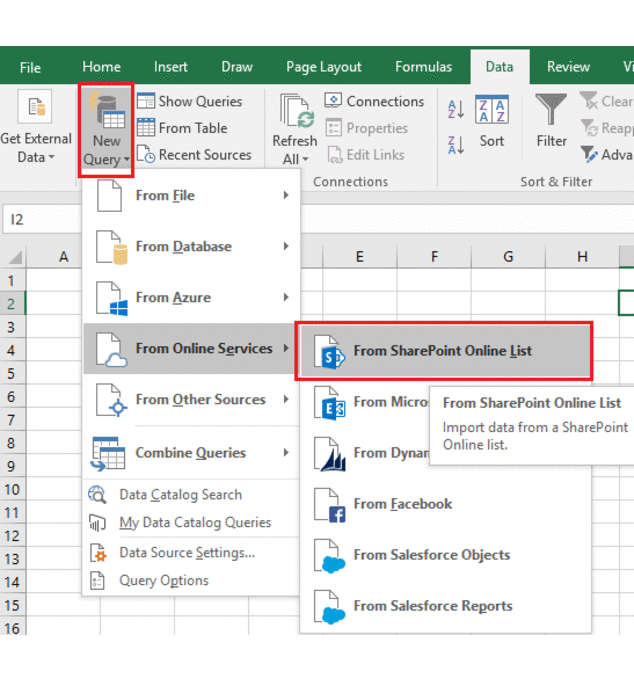Open Data Source Settings
634x680 pixels.
click(x=191, y=553)
